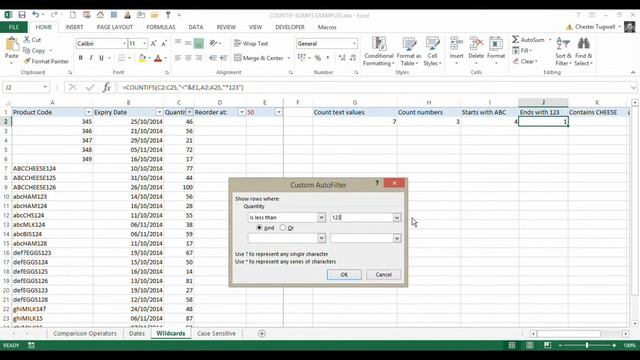Viewport: 640px width, 360px height.
Task: Open the Clear eraser menu
Action: coord(524,61)
